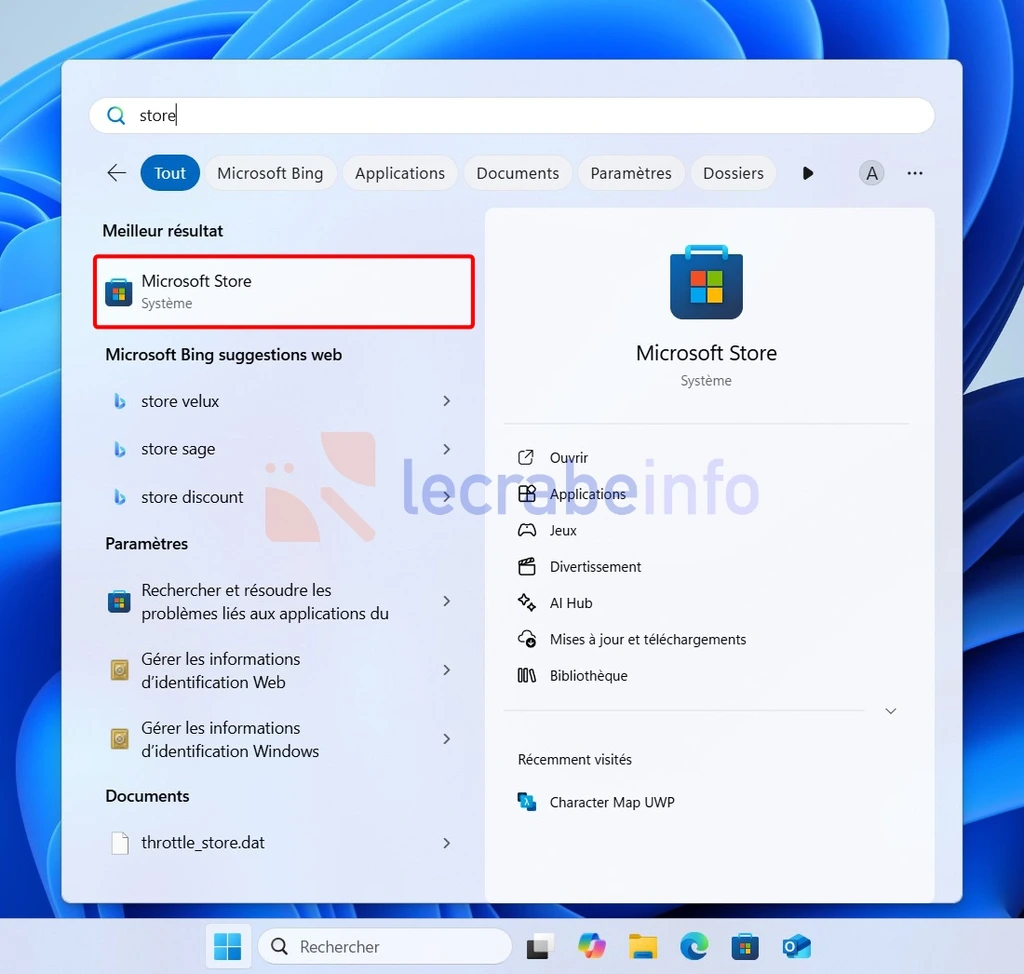The height and width of the screenshot is (974, 1024).
Task: Switch to the Documents filter tab
Action: click(x=517, y=173)
